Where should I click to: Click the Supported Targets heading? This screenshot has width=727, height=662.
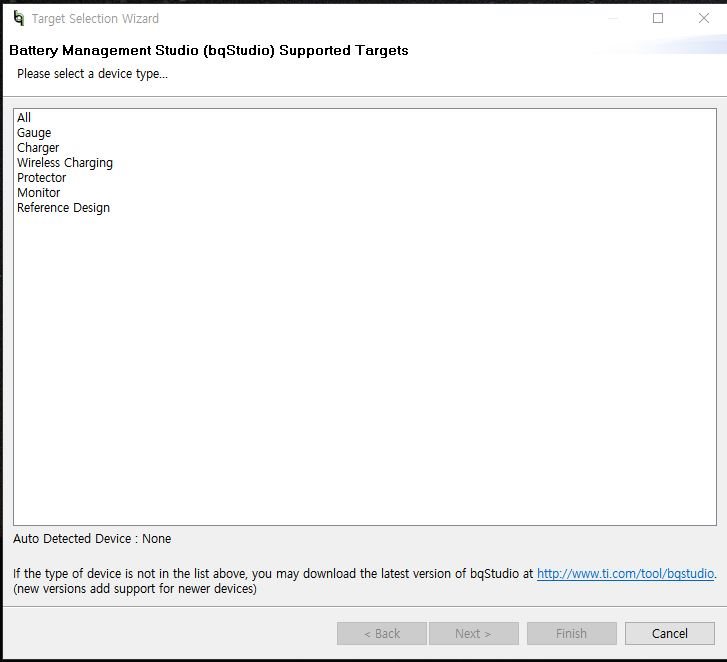(x=209, y=50)
